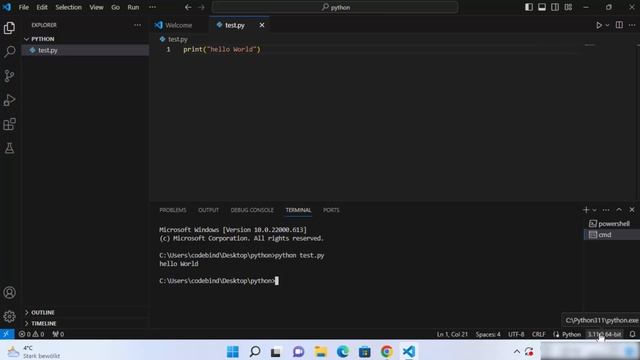640x360 pixels.
Task: Click the command center search box
Action: 335,7
